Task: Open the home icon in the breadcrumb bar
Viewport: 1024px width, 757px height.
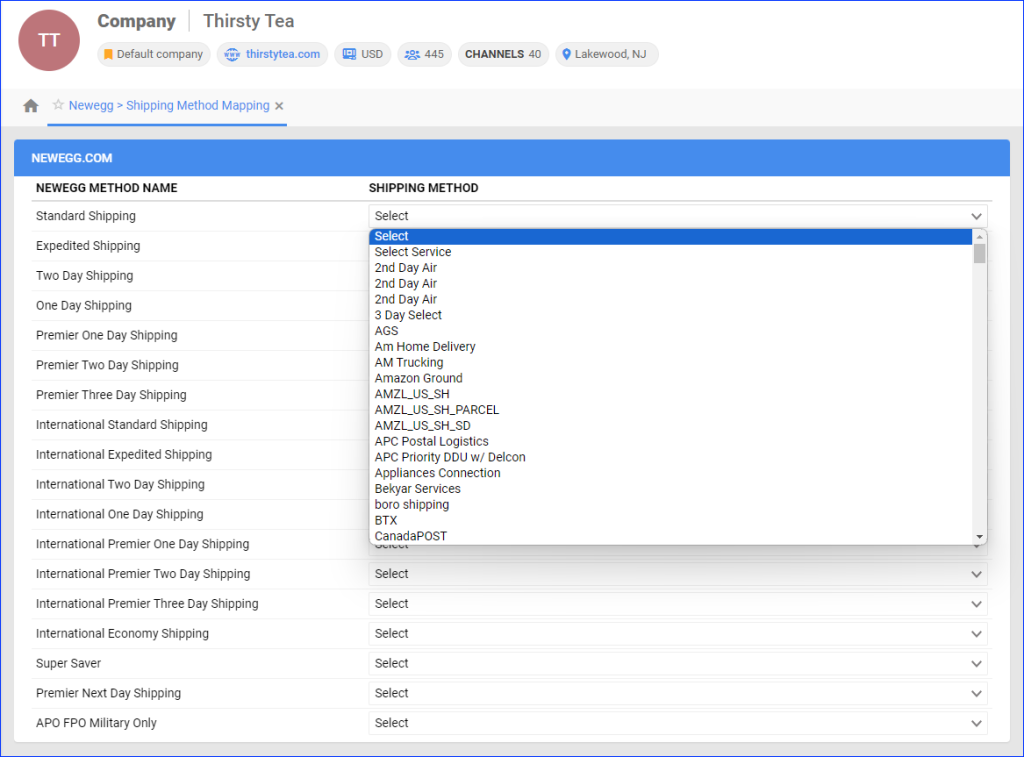Action: 31,105
